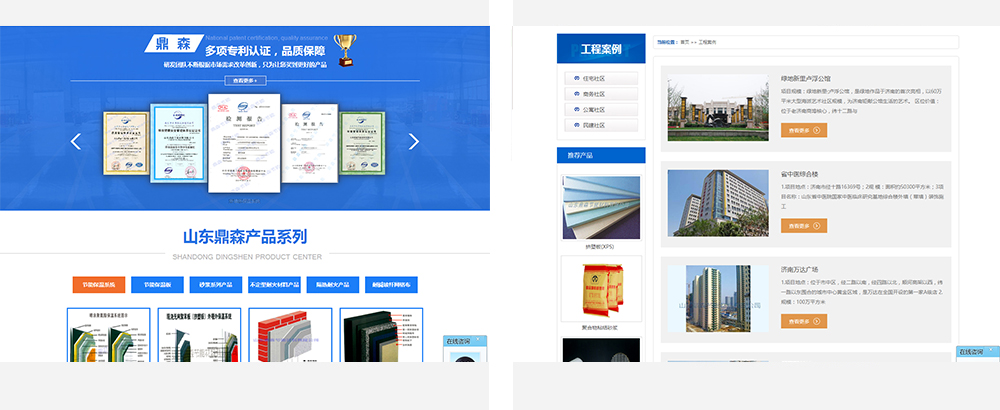Screen dimensions: 1000x410
Task: Select the orange 节能保温系统 product tab
Action: [x=99, y=285]
